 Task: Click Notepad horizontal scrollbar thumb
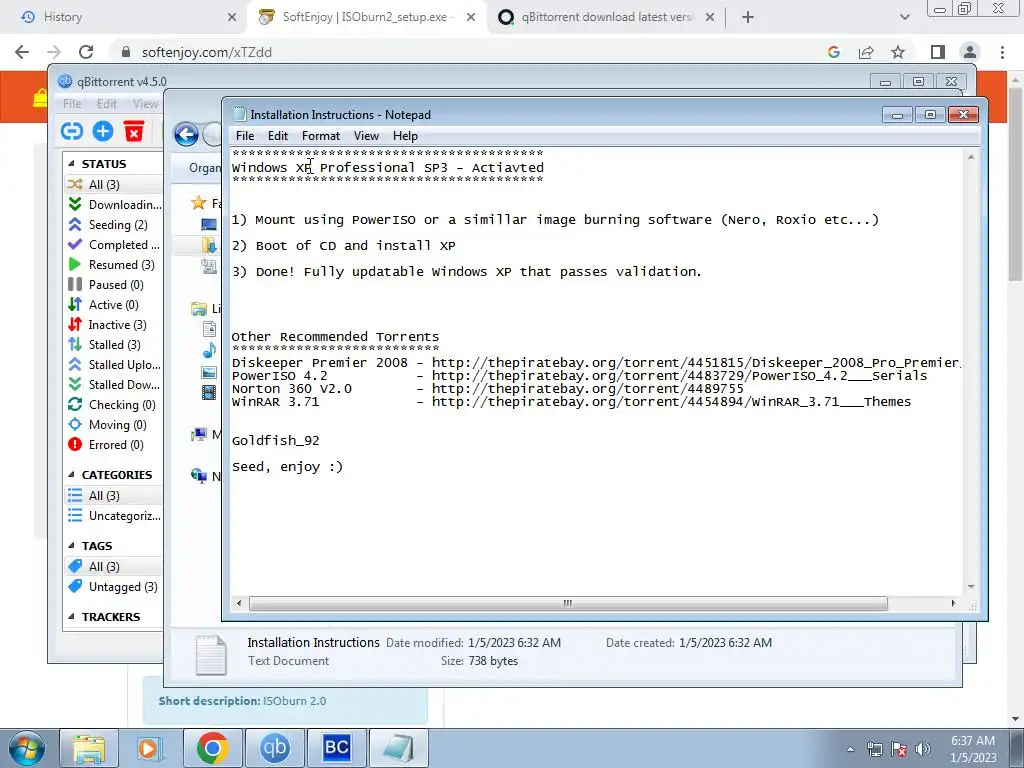pos(568,603)
